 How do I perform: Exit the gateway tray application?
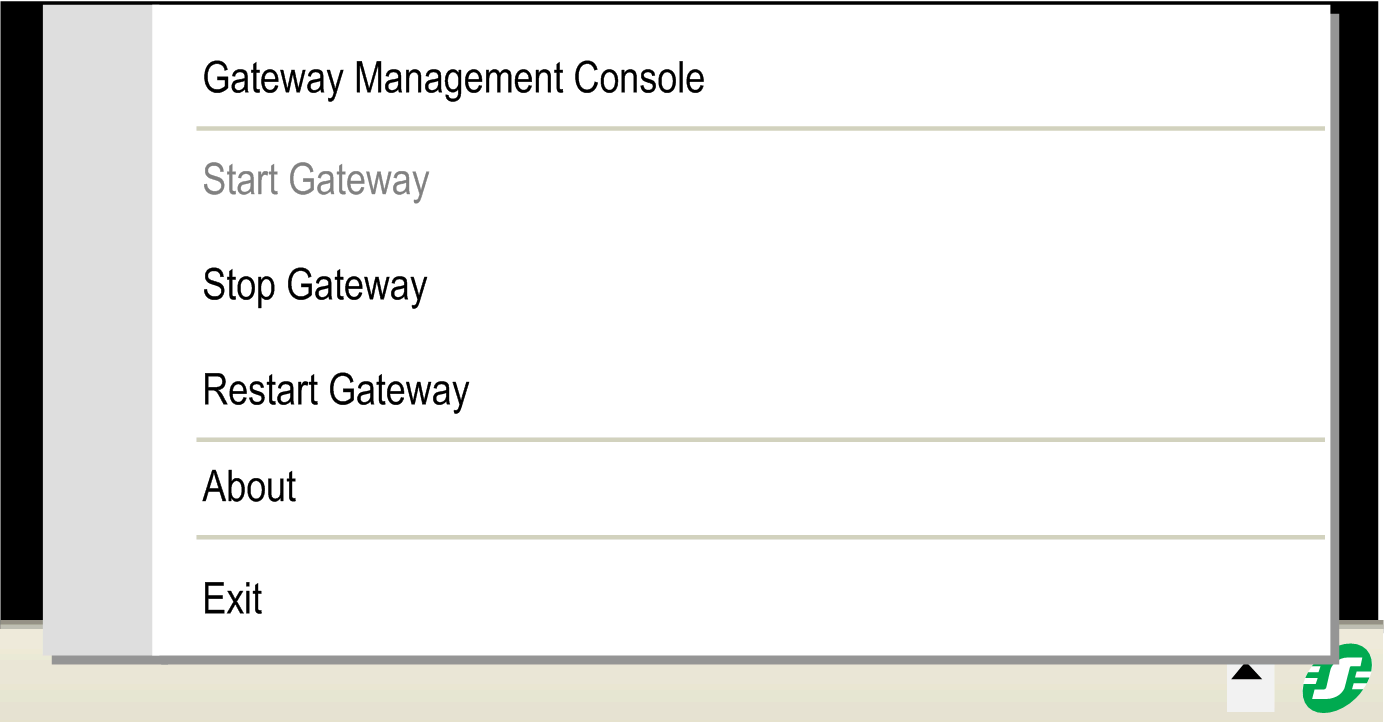click(x=233, y=599)
